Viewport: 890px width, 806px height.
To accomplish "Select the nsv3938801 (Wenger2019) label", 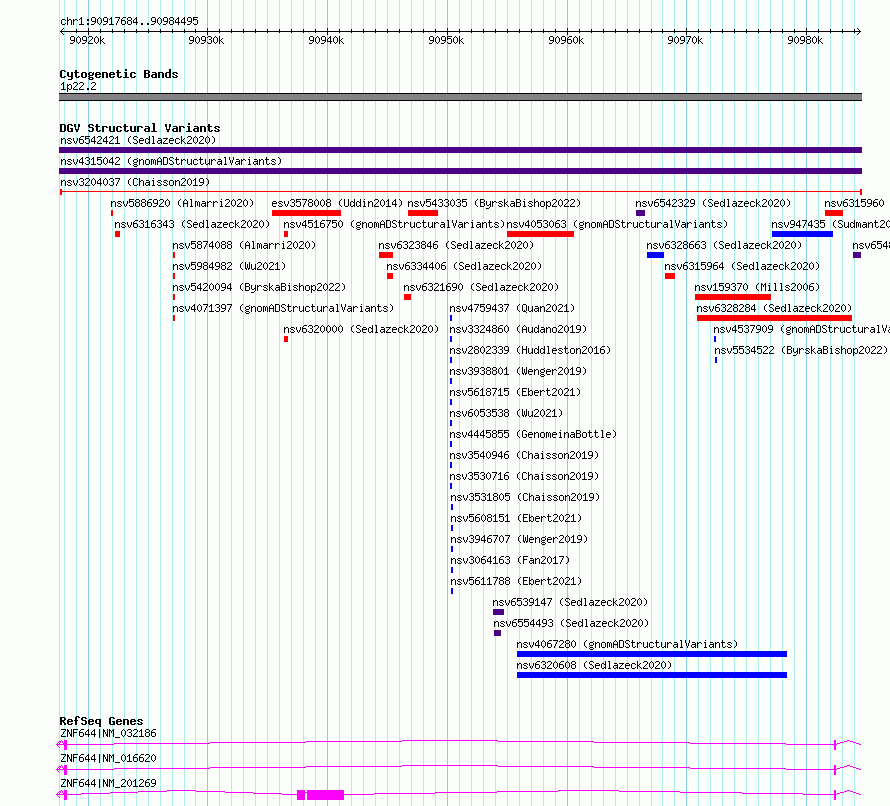I will [x=518, y=371].
